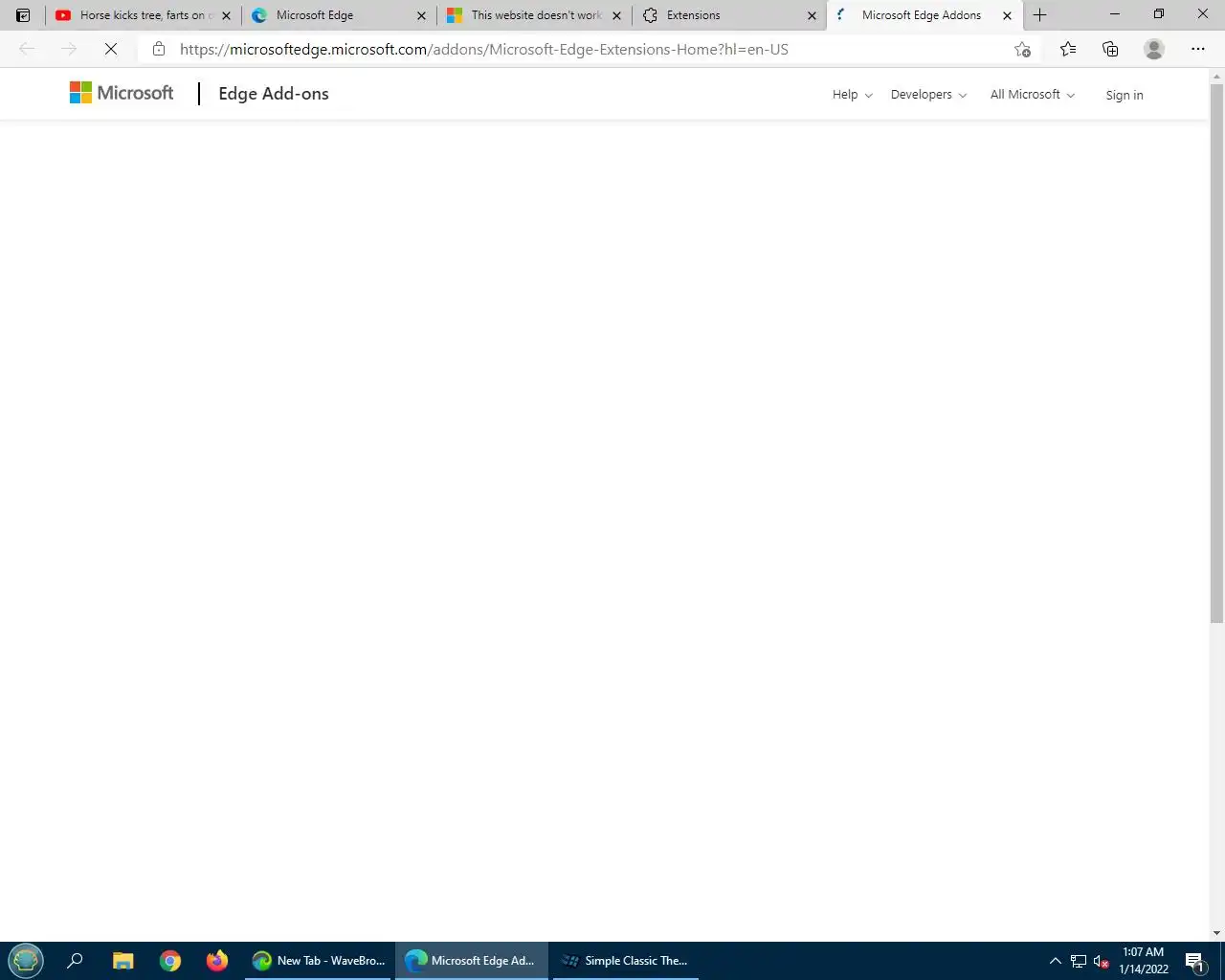Switch to 'Simple Classic Theme' taskbar window
Image resolution: width=1225 pixels, height=980 pixels.
coord(626,961)
